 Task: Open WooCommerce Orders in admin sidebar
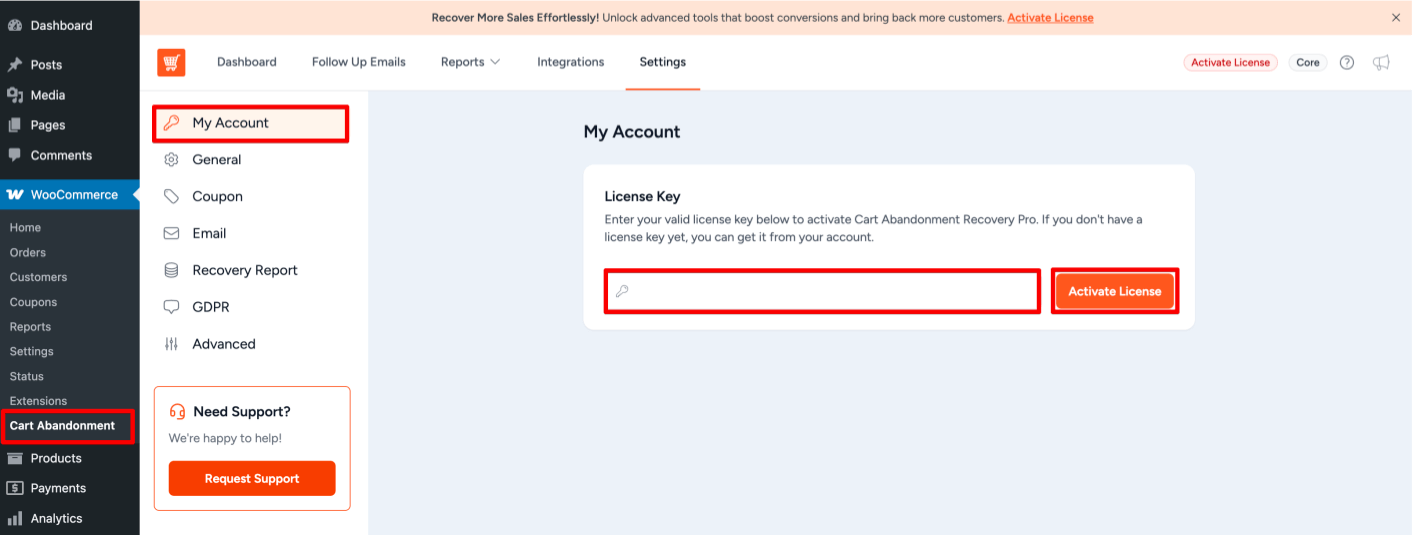[28, 253]
